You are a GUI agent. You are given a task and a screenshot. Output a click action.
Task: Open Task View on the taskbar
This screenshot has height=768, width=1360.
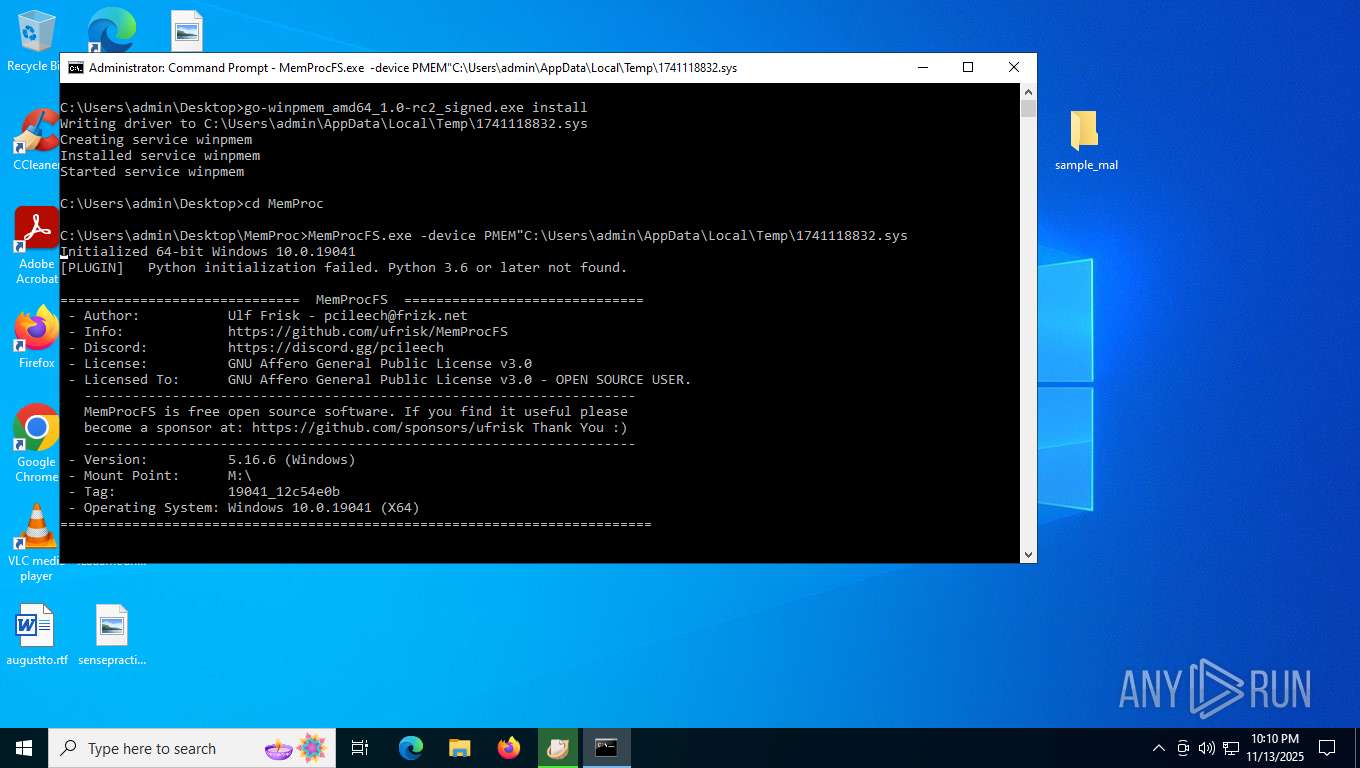(x=360, y=748)
